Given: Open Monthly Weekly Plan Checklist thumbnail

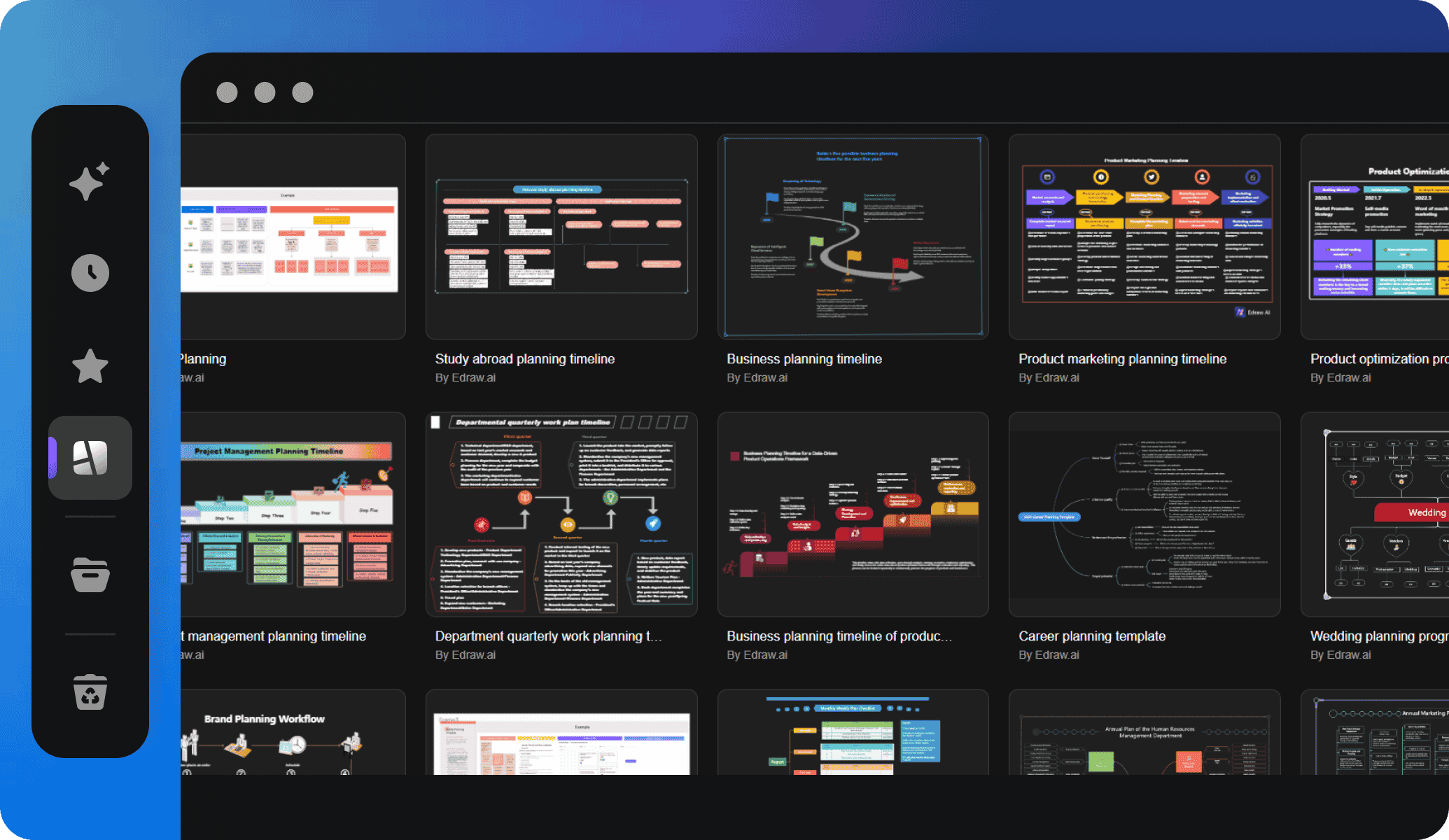Looking at the screenshot, I should pyautogui.click(x=853, y=732).
